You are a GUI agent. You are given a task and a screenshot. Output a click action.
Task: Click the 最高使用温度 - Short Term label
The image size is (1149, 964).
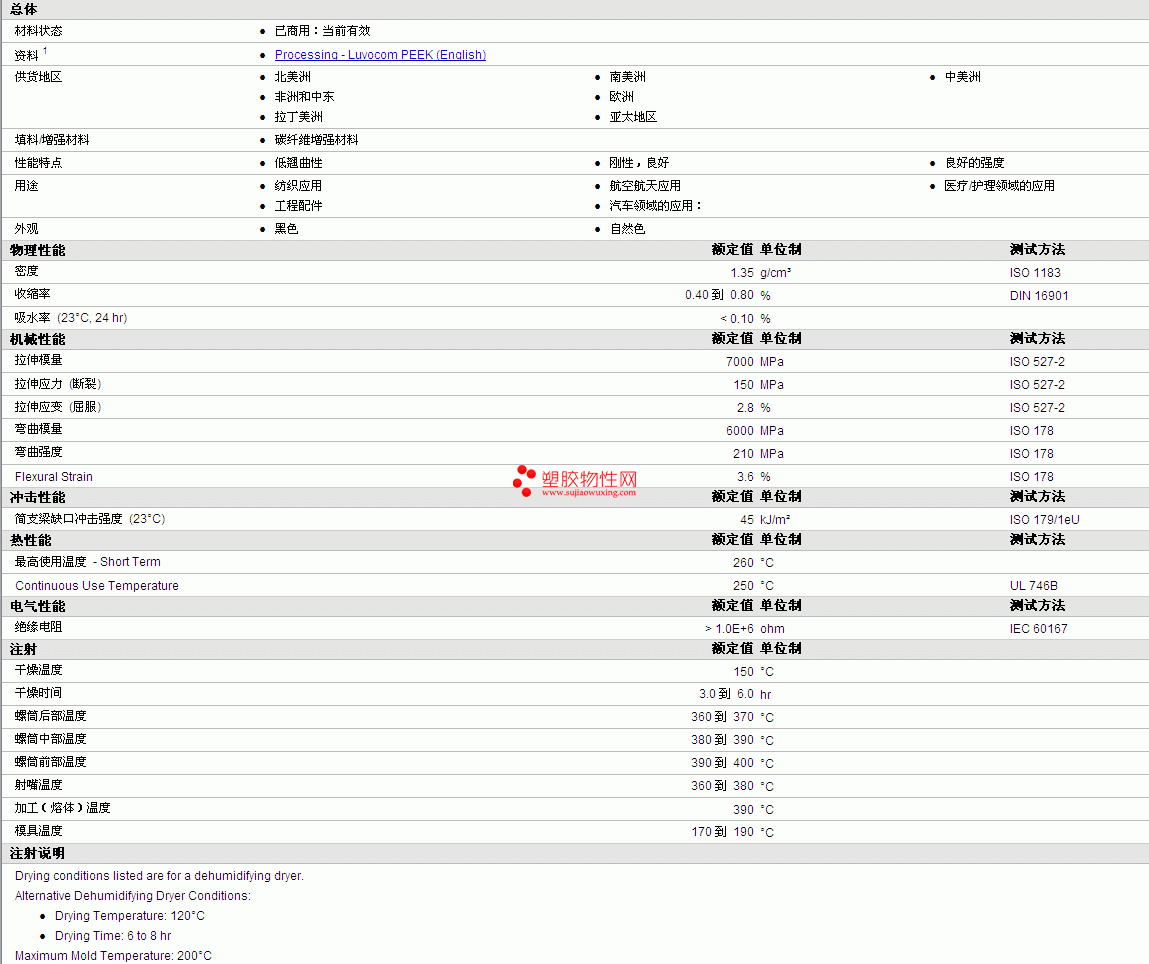coord(87,562)
